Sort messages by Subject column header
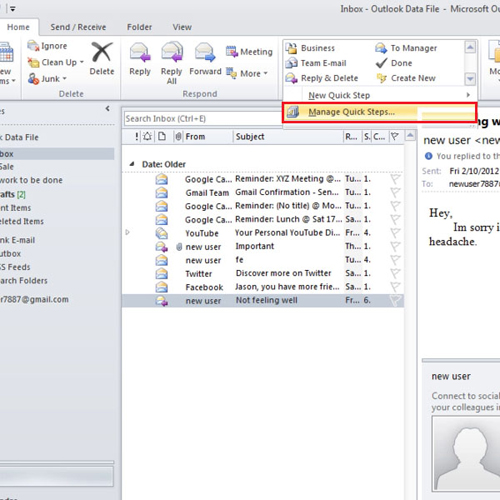This screenshot has height=500, width=500. 288,136
